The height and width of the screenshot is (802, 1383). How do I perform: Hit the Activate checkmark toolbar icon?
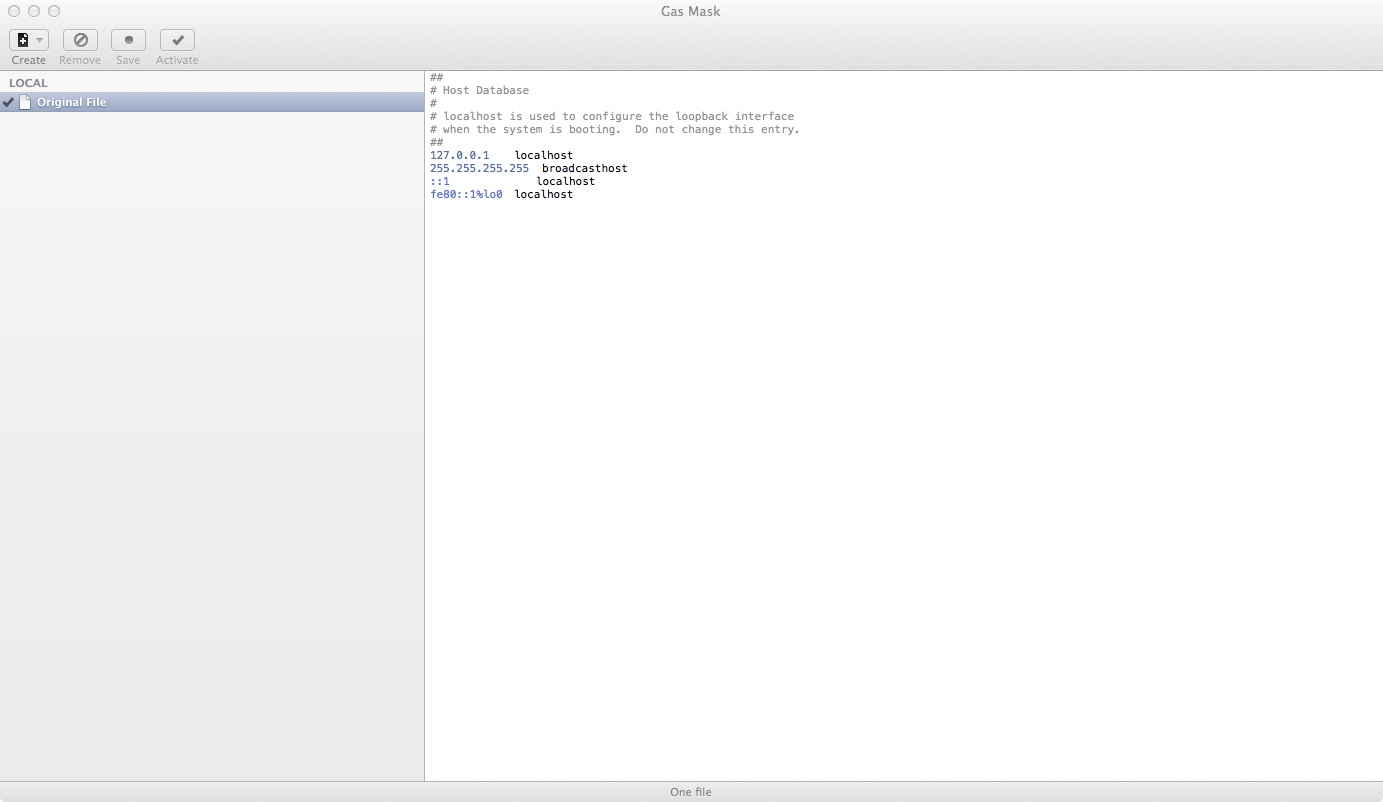177,40
